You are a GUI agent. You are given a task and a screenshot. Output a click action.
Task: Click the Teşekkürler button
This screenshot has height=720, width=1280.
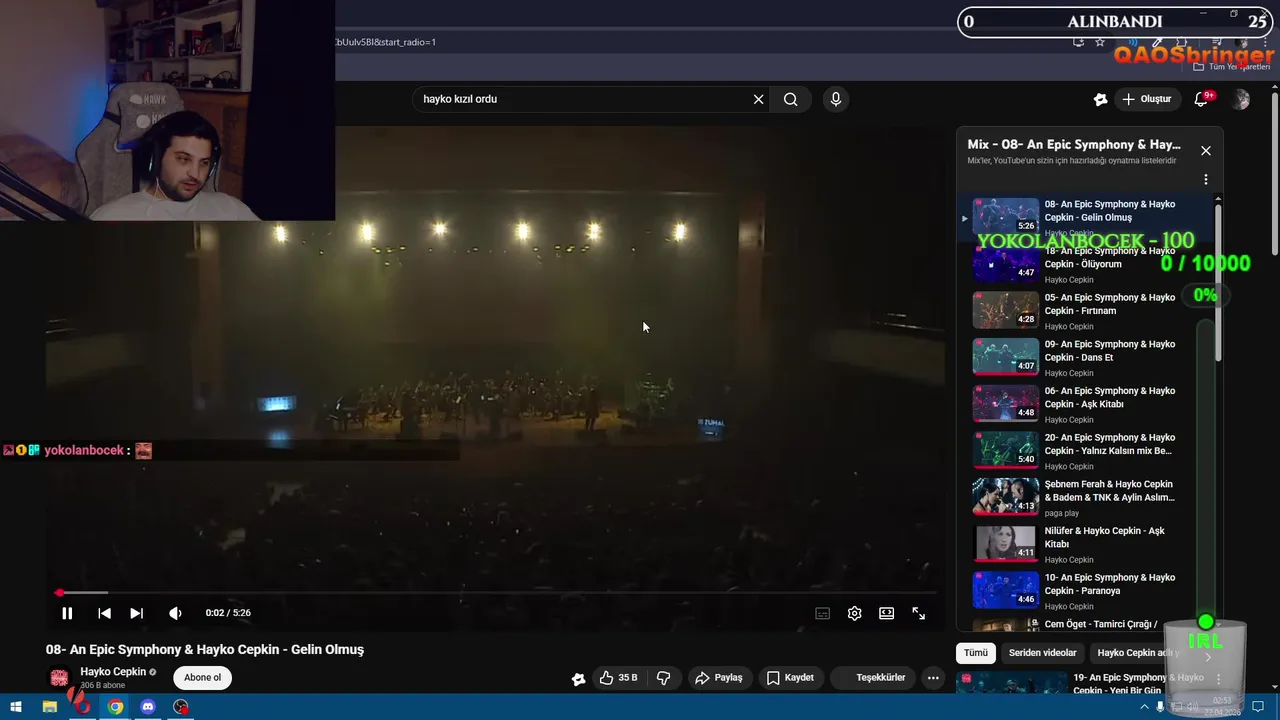pyautogui.click(x=872, y=678)
